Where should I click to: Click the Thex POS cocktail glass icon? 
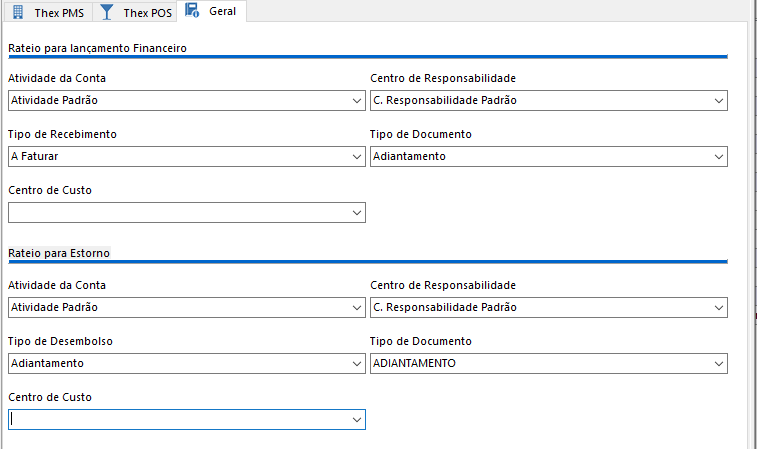click(107, 12)
